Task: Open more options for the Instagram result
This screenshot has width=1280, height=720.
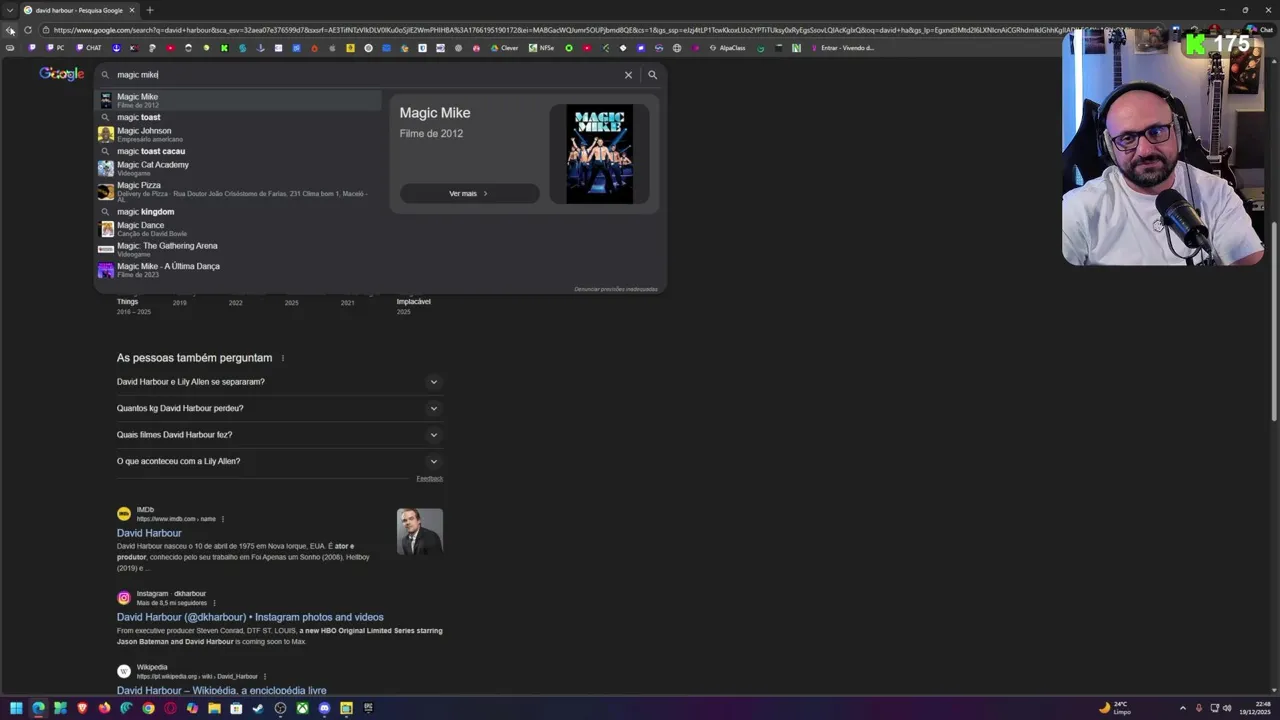Action: coord(214,603)
